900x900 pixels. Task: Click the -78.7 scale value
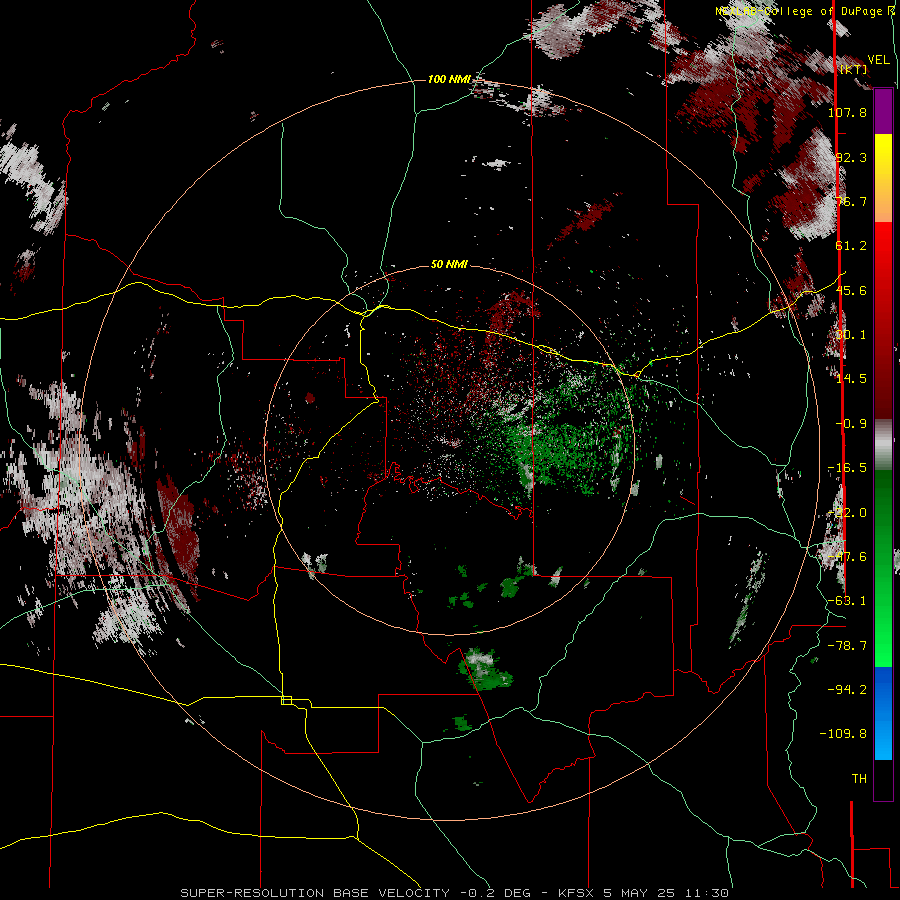pos(847,646)
